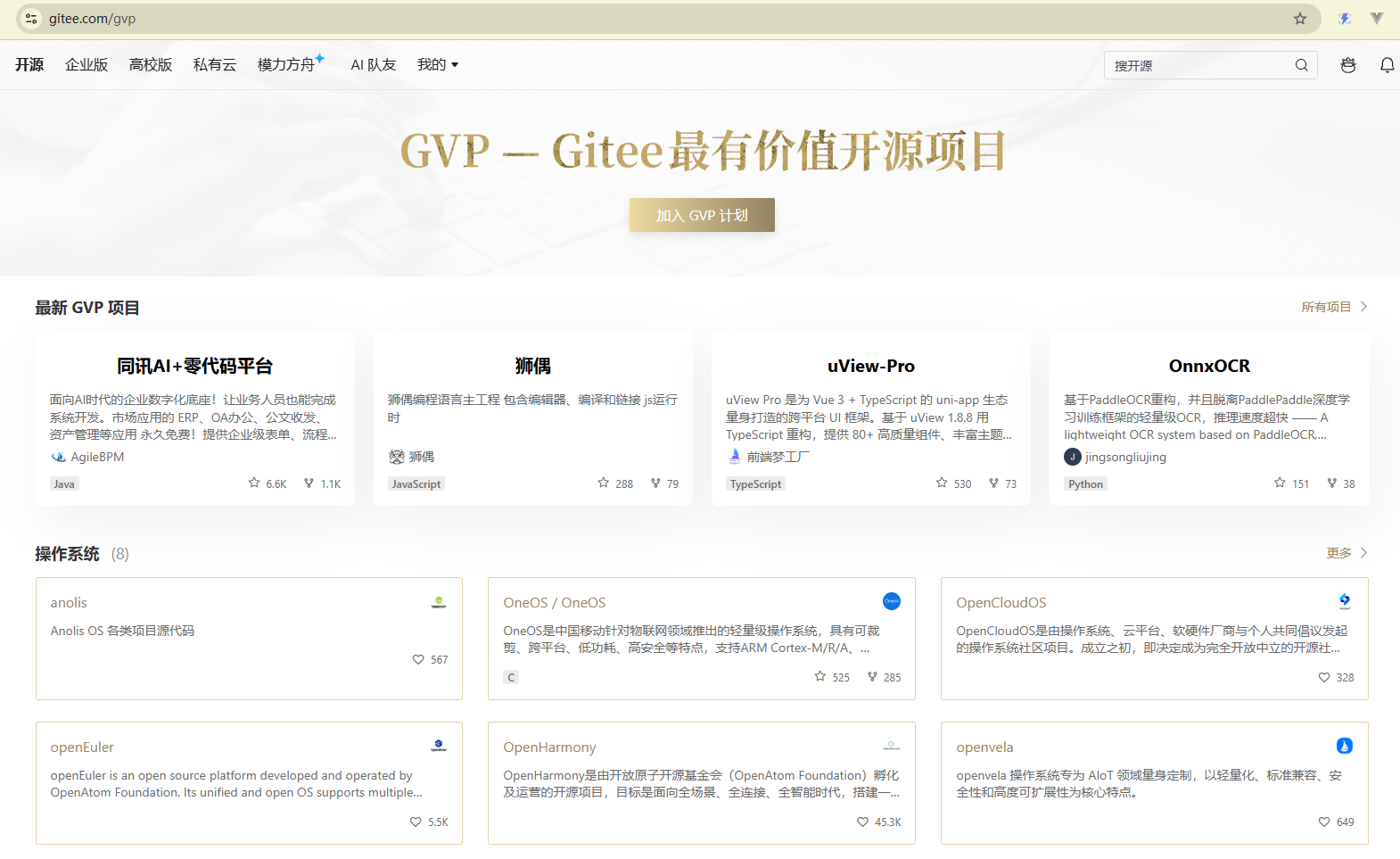1400x859 pixels.
Task: Click the 加入 GVP 计划 button
Action: (x=702, y=215)
